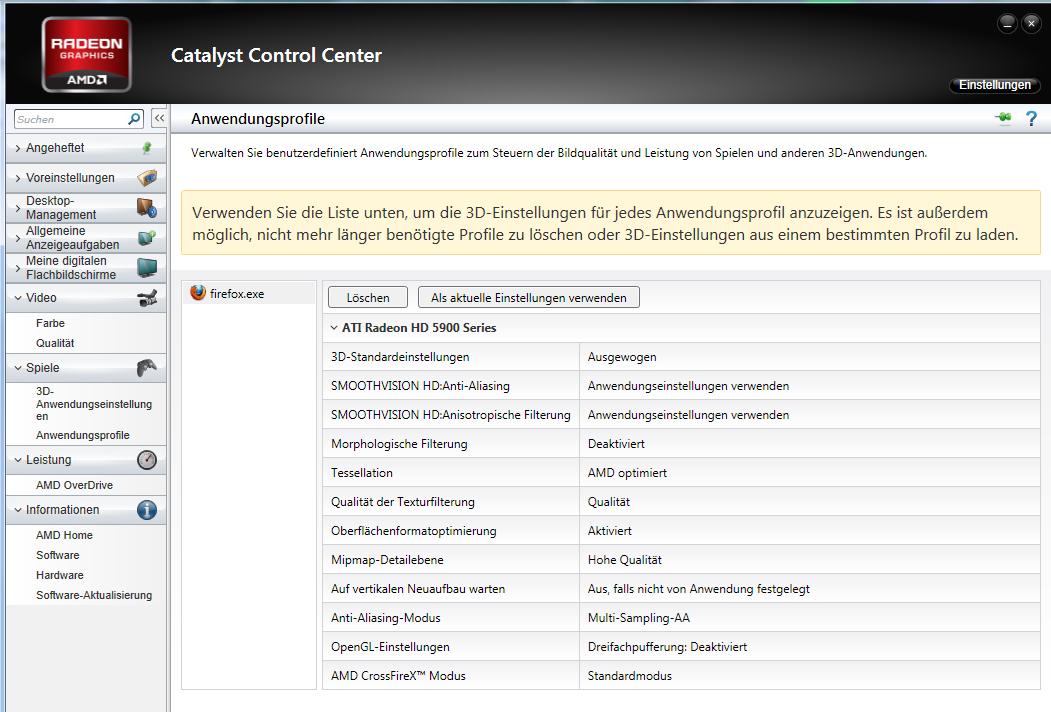
Task: Click Auf vertikalen Neuaufbau warten label
Action: (x=418, y=589)
